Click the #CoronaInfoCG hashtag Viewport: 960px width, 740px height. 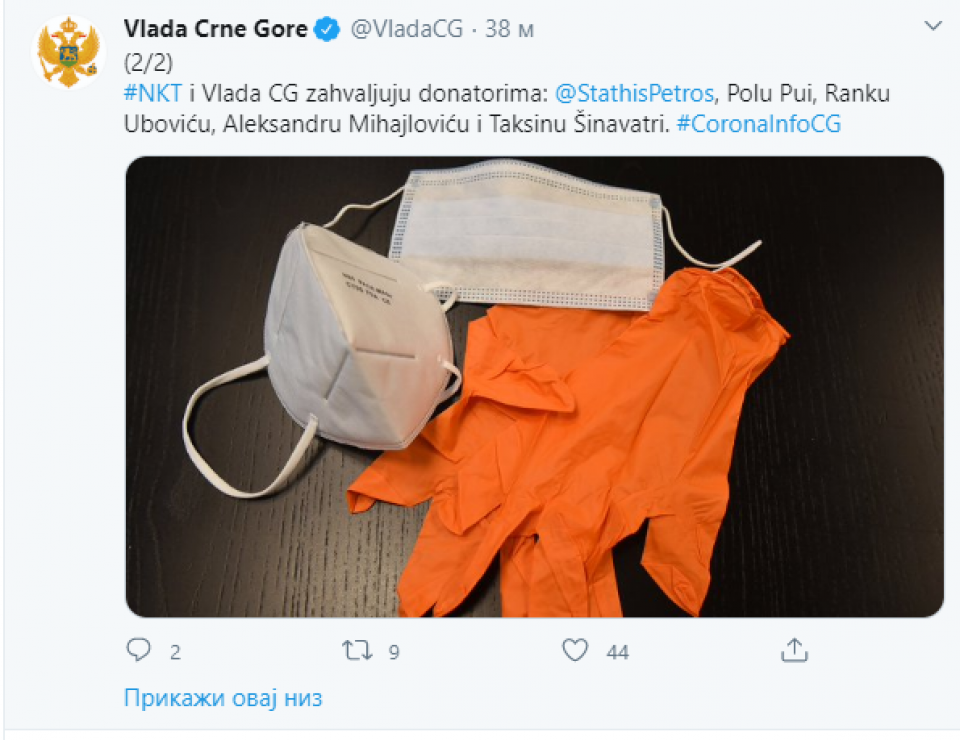pos(759,124)
